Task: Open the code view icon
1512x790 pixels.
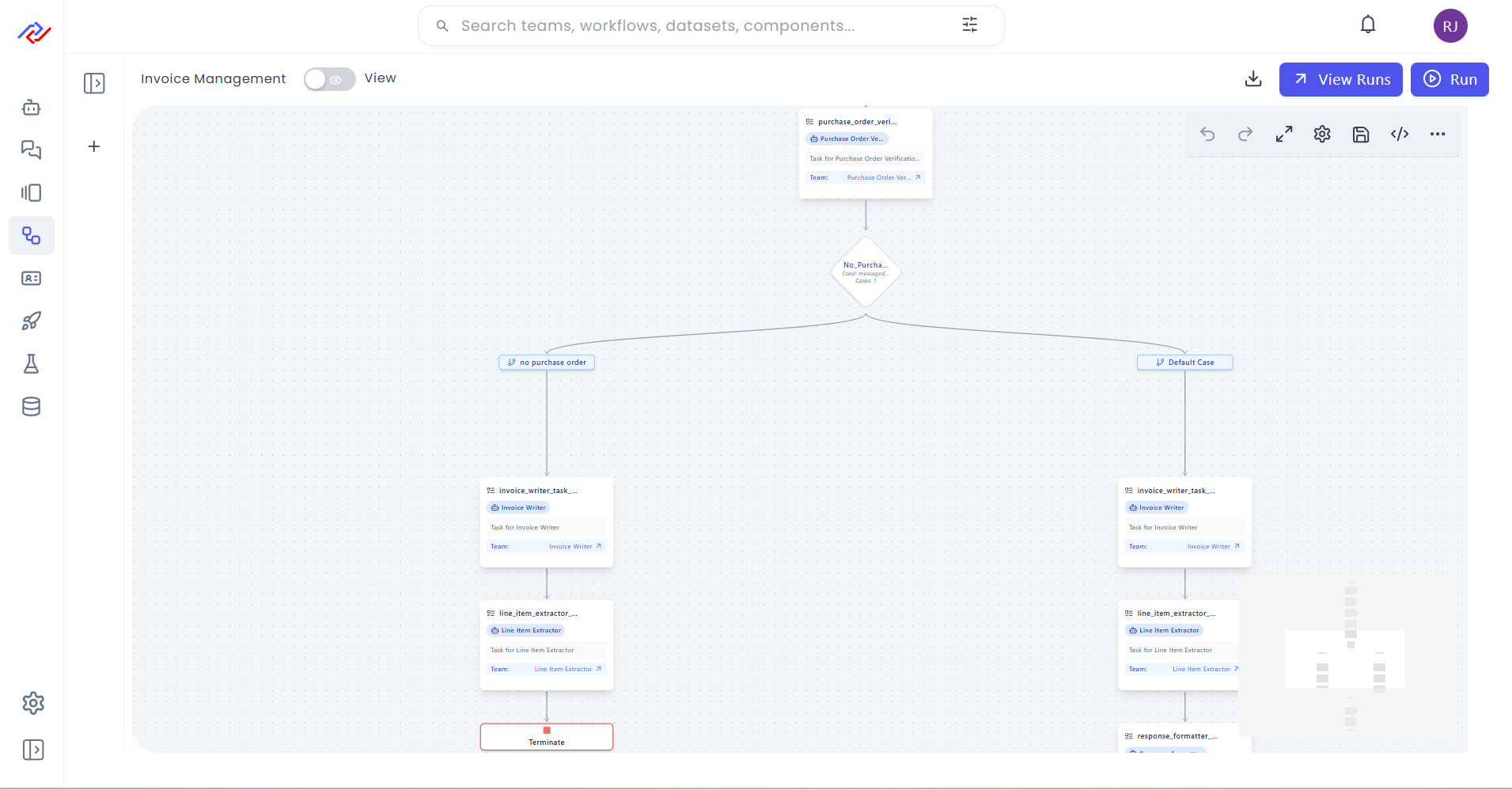Action: (1400, 135)
